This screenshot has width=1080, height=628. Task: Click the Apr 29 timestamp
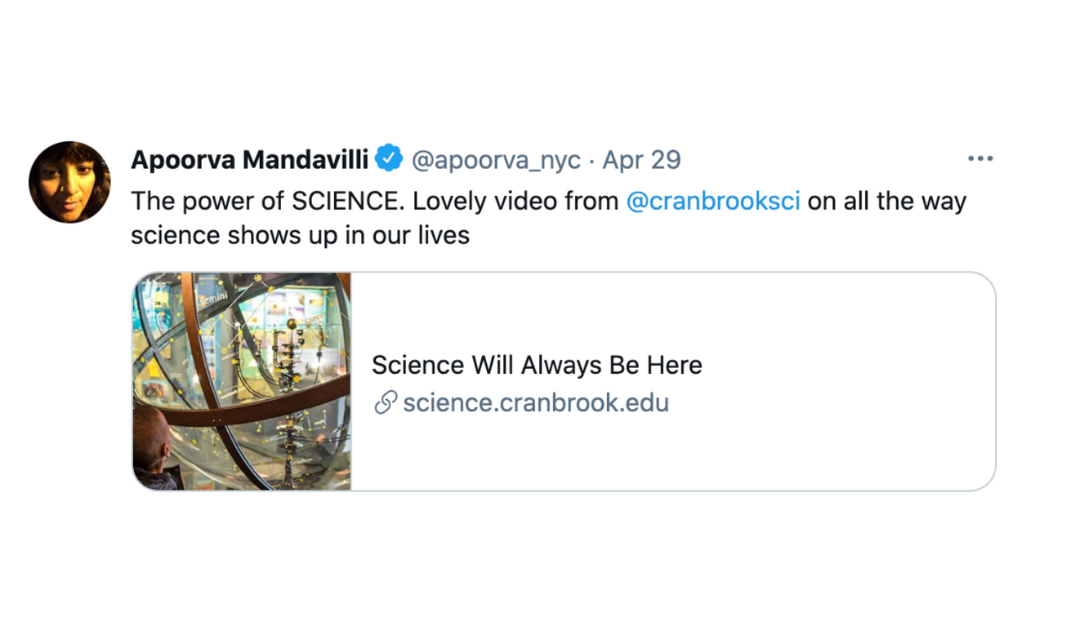tap(641, 159)
